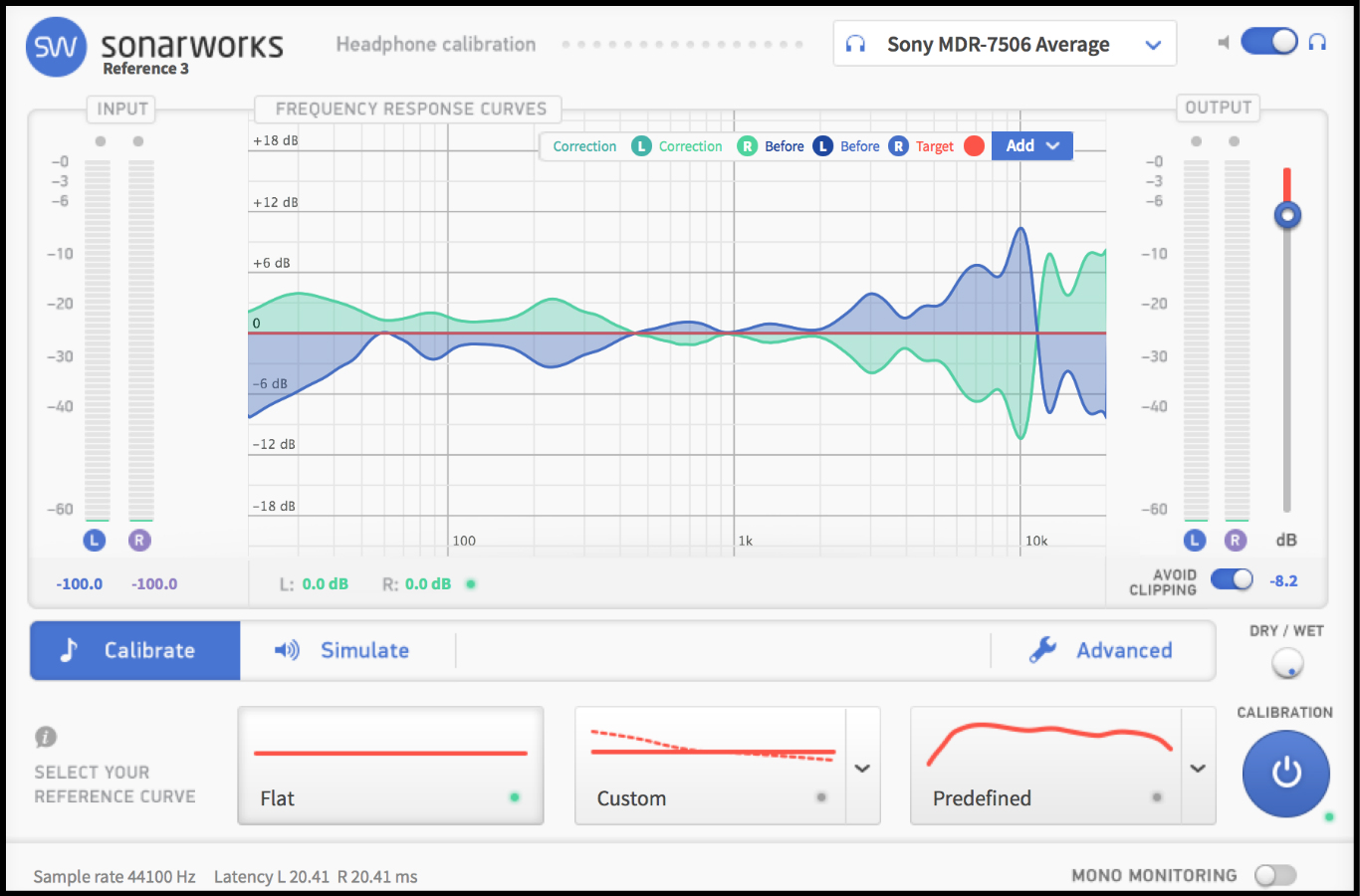Click the R: 0.0 dB readout
Viewport: 1360px width, 896px height.
point(417,584)
